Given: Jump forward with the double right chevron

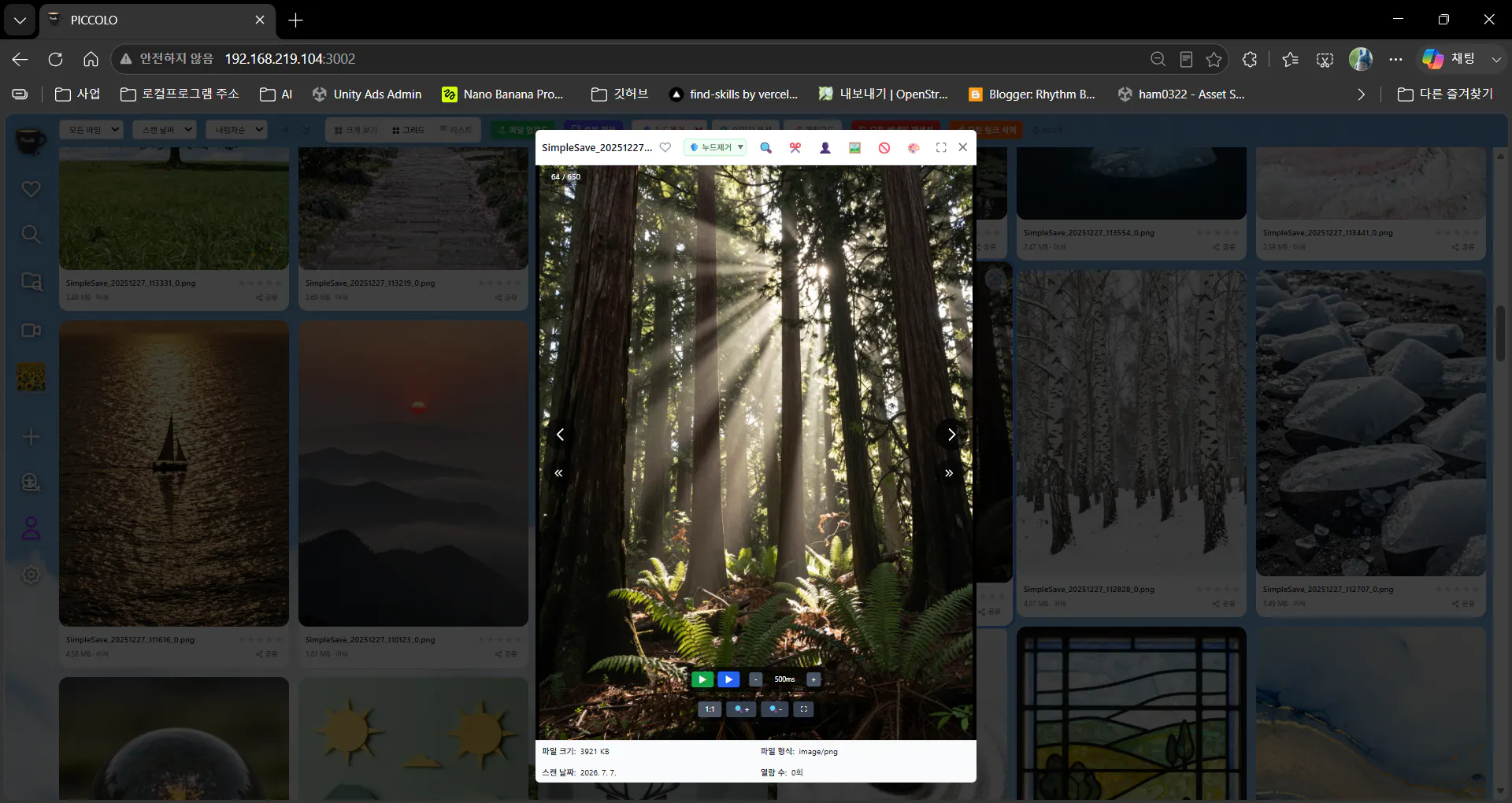Looking at the screenshot, I should pos(949,473).
